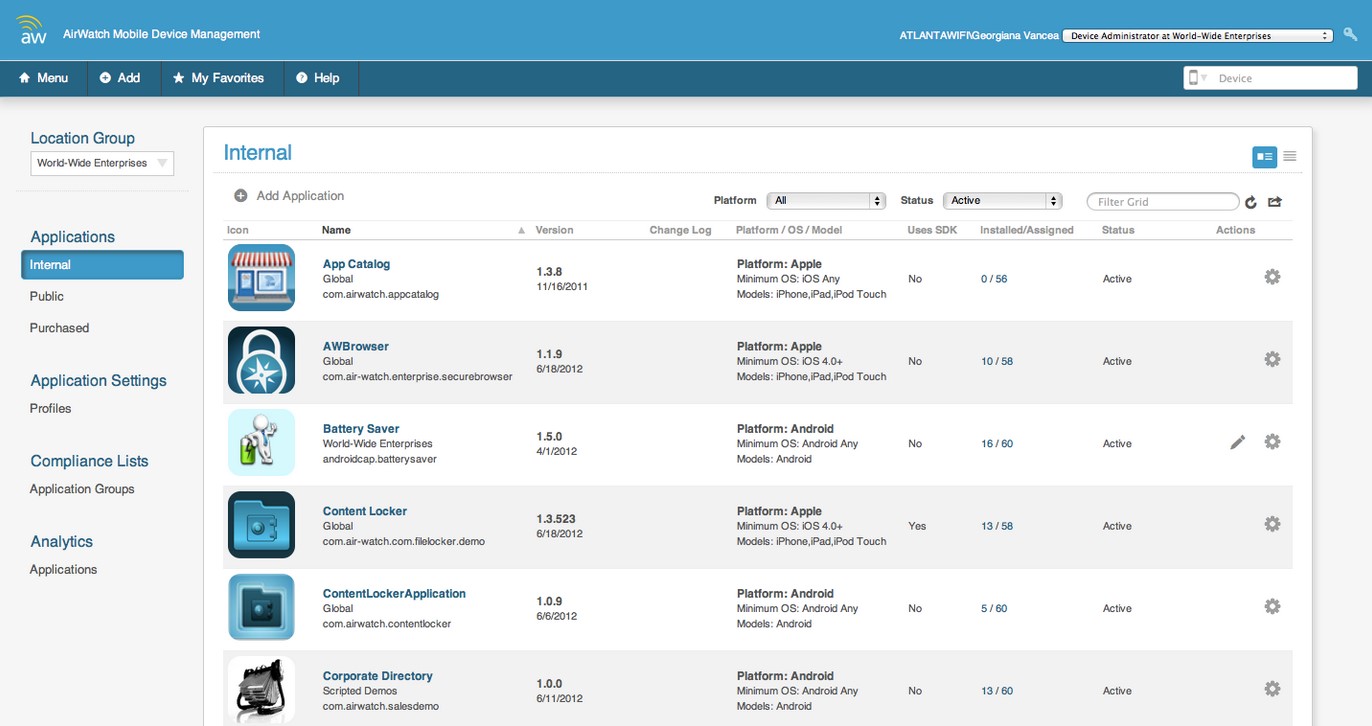Open the Platform filter dropdown
1372x726 pixels.
pyautogui.click(x=826, y=201)
